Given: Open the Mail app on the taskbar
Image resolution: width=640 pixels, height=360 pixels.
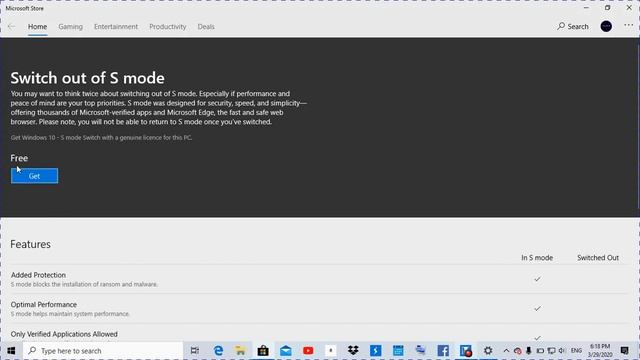Looking at the screenshot, I should (286, 351).
